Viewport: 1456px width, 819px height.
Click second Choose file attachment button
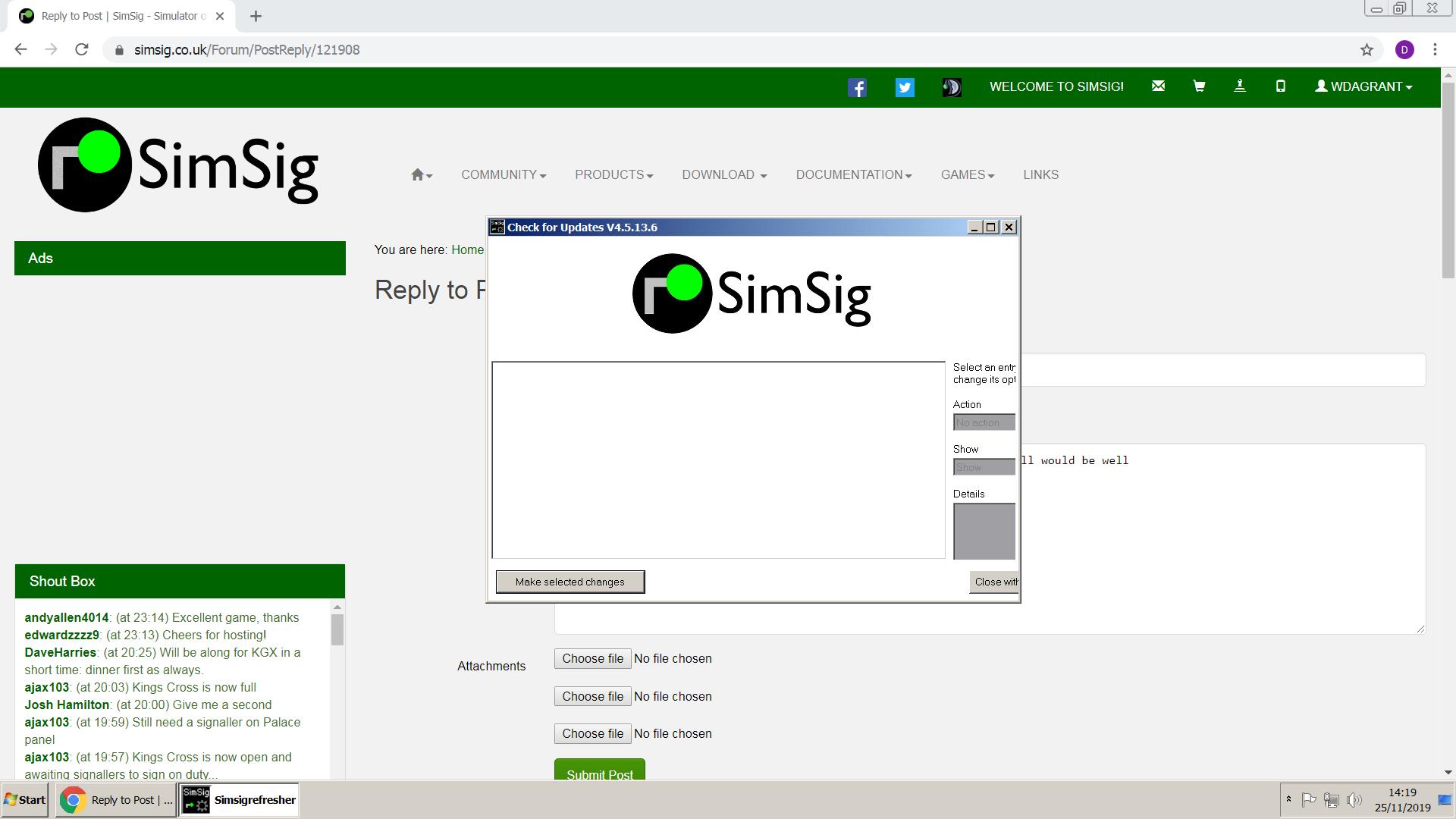pyautogui.click(x=592, y=696)
